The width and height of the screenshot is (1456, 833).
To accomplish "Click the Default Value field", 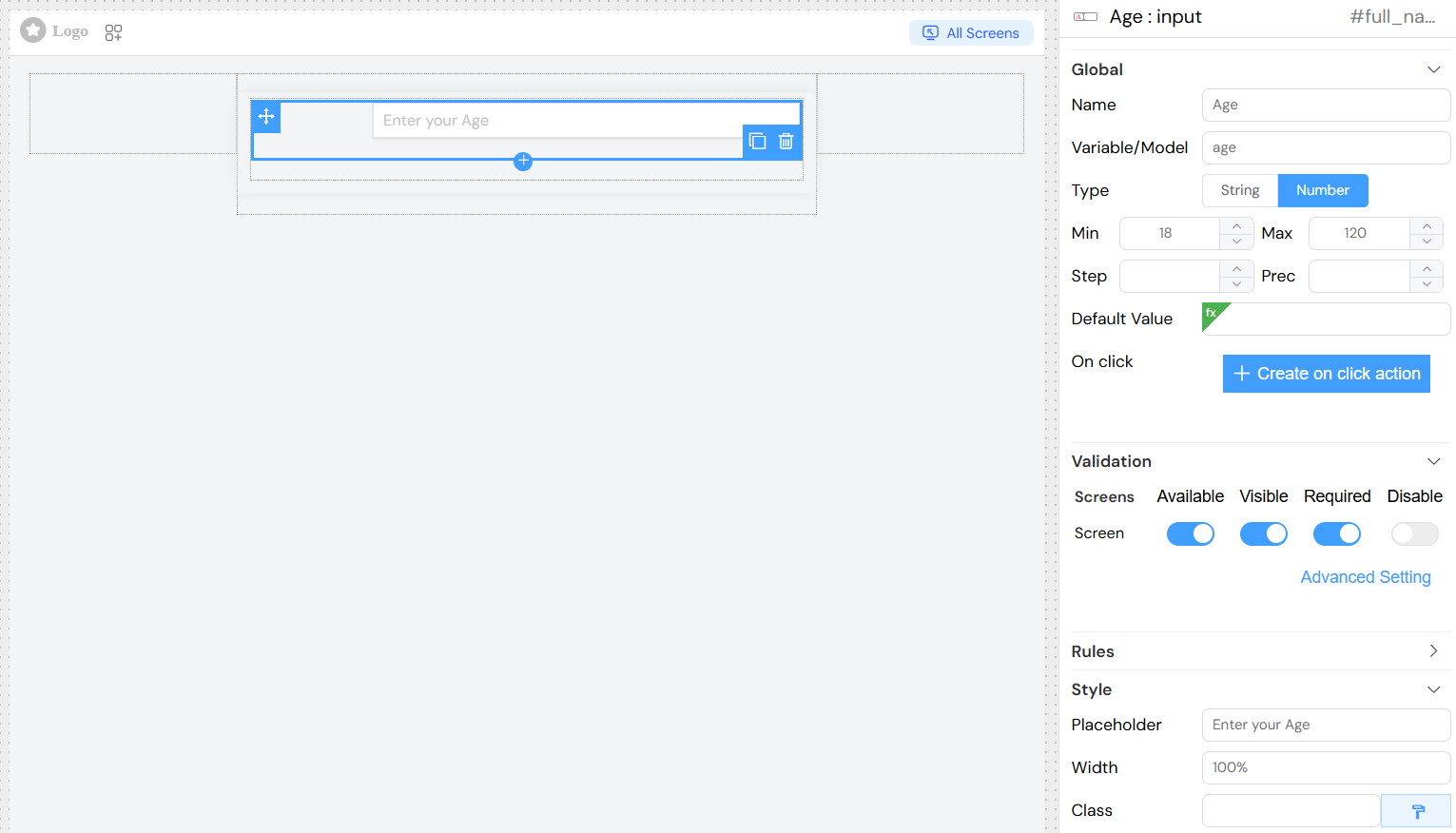I will point(1326,319).
